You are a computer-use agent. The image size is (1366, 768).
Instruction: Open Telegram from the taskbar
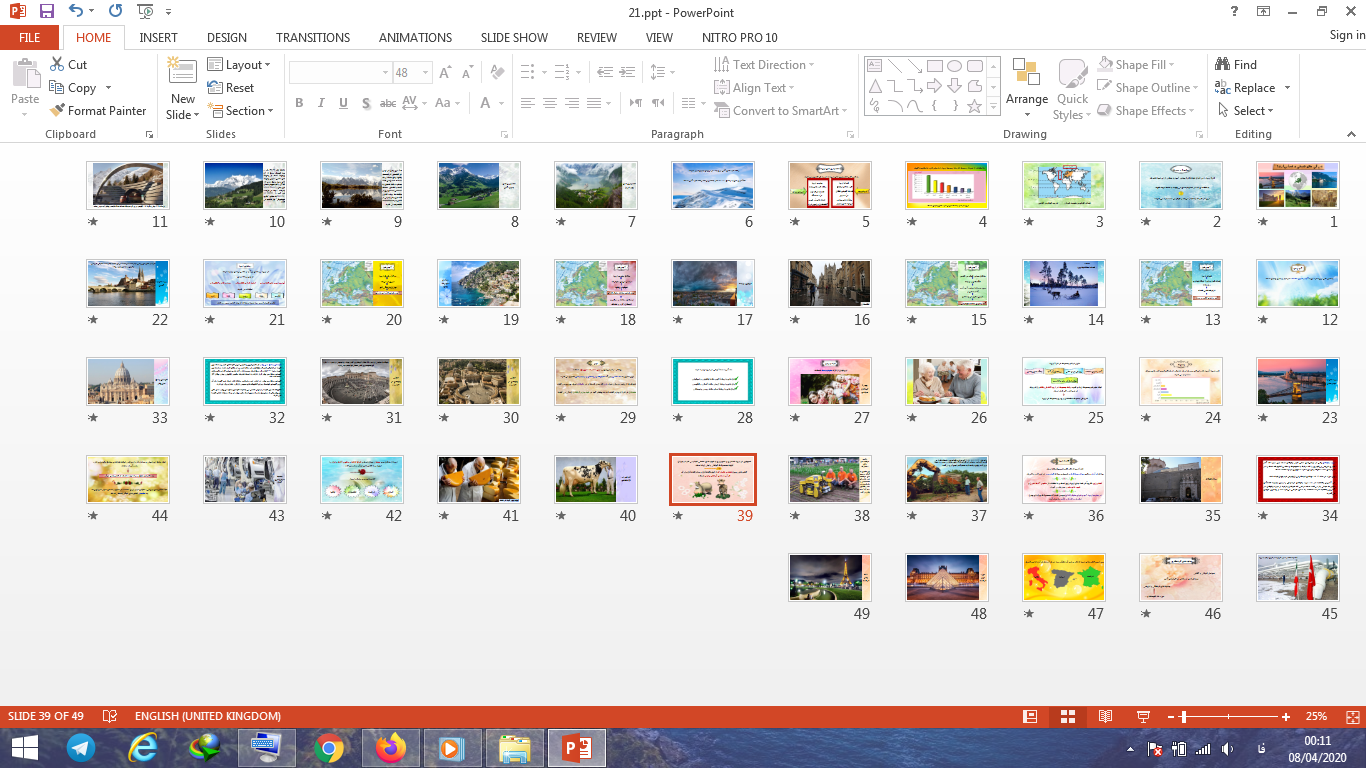coord(81,748)
